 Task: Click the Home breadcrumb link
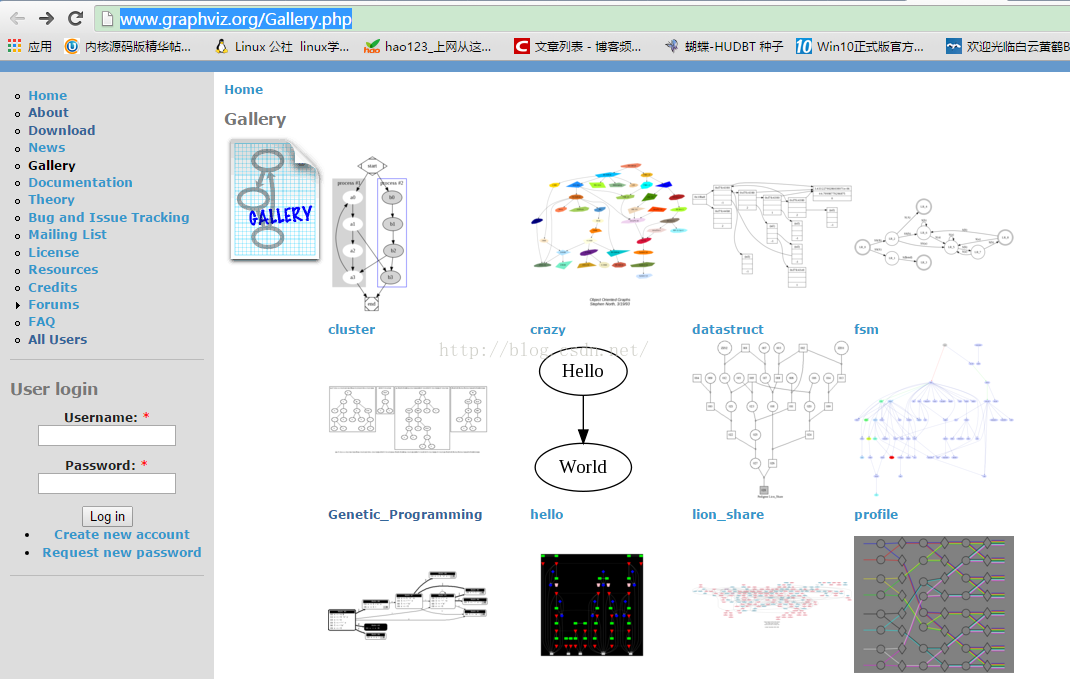(x=244, y=89)
